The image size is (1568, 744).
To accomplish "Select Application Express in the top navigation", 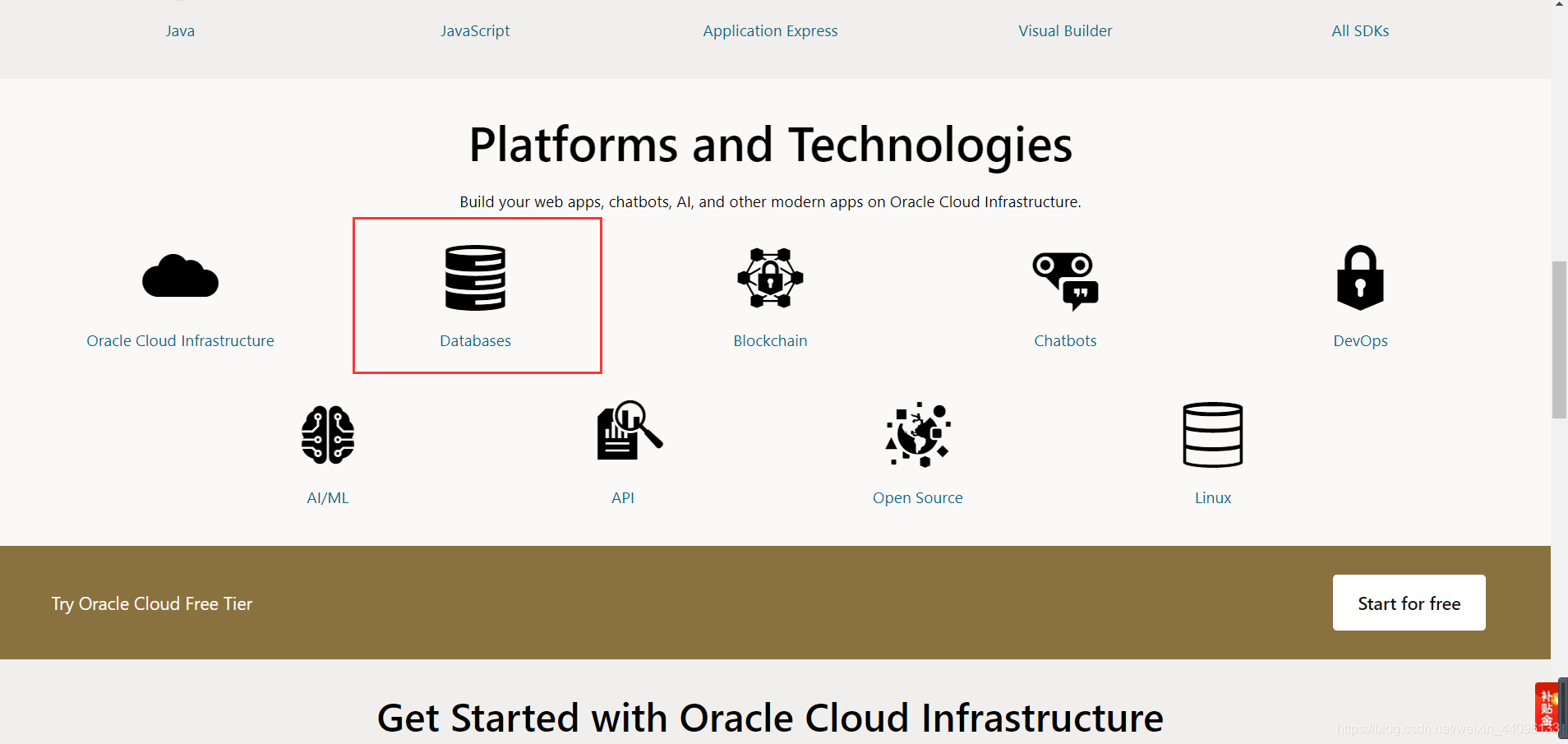I will pos(770,30).
